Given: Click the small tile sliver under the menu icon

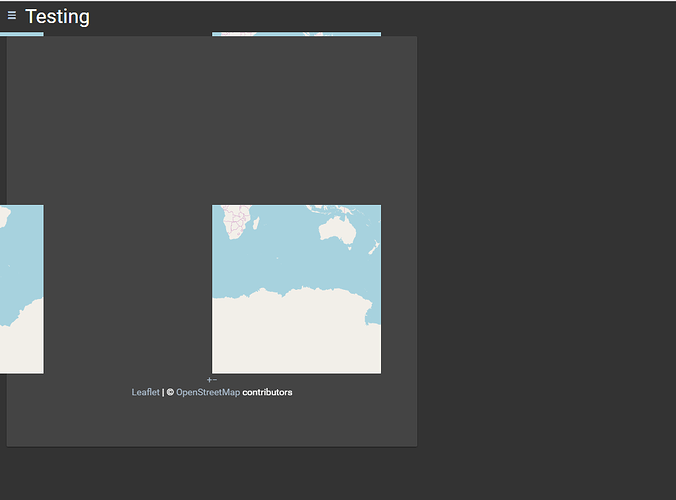Looking at the screenshot, I should pyautogui.click(x=22, y=34).
